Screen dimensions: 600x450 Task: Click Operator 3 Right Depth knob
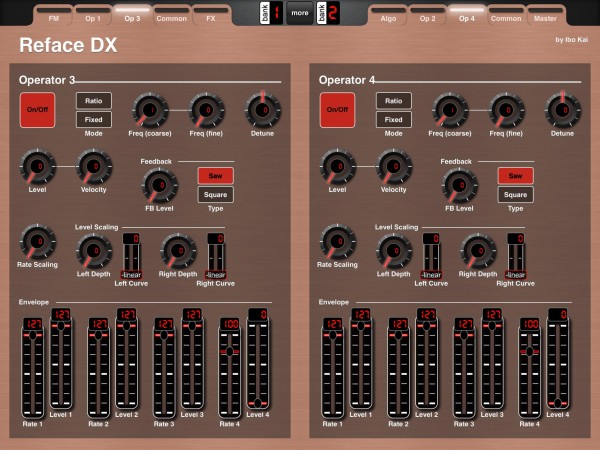(x=178, y=251)
